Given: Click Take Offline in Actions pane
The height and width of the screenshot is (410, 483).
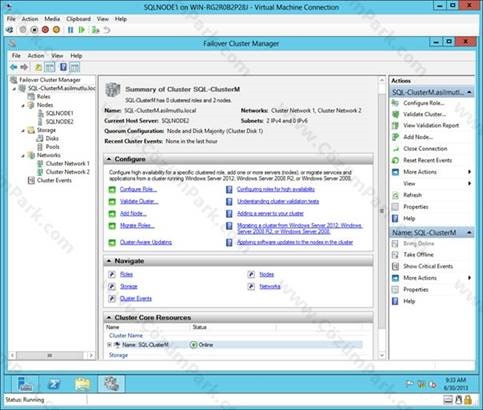Looking at the screenshot, I should pyautogui.click(x=418, y=255).
